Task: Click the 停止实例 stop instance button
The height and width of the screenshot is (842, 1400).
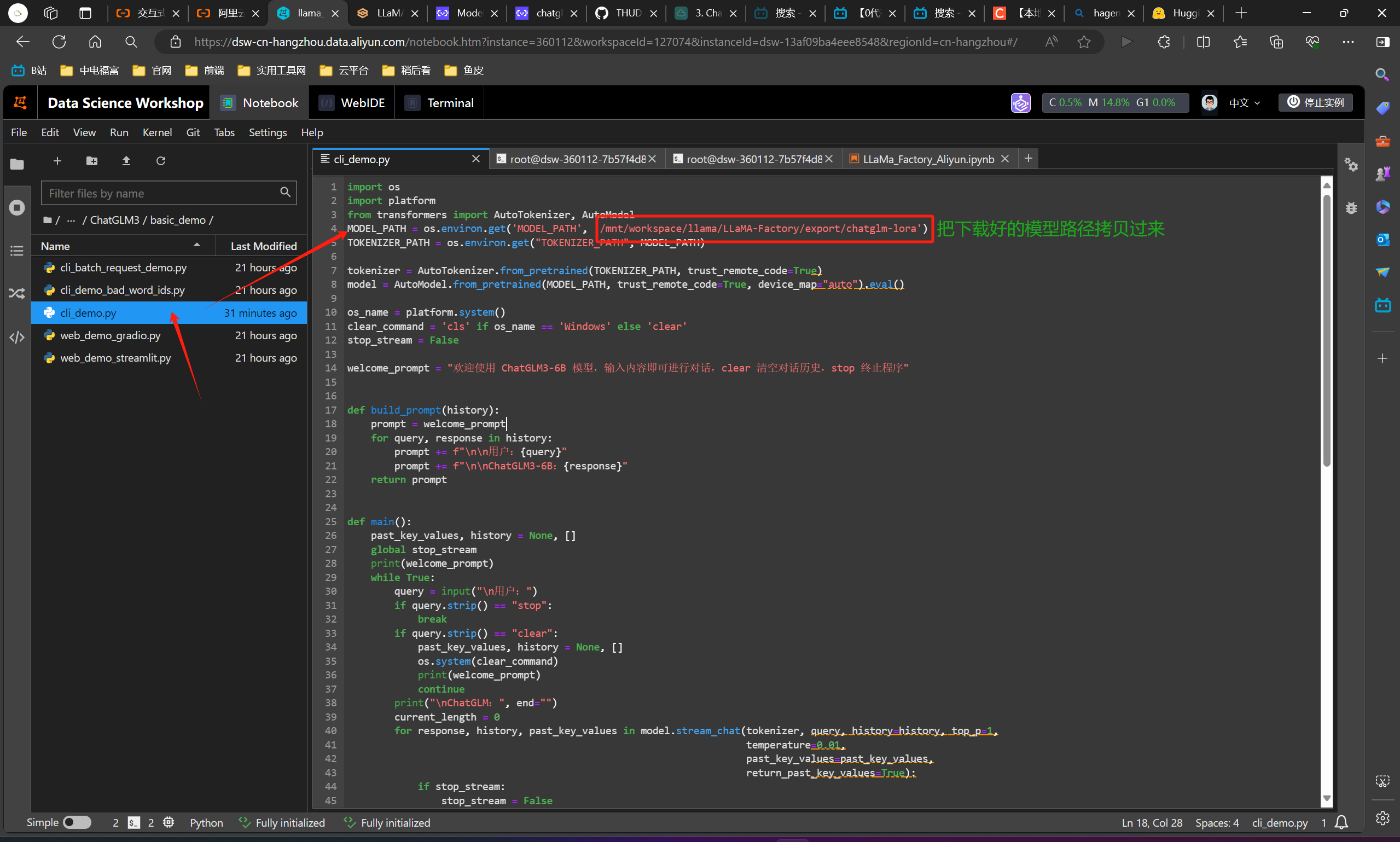Action: pyautogui.click(x=1316, y=103)
